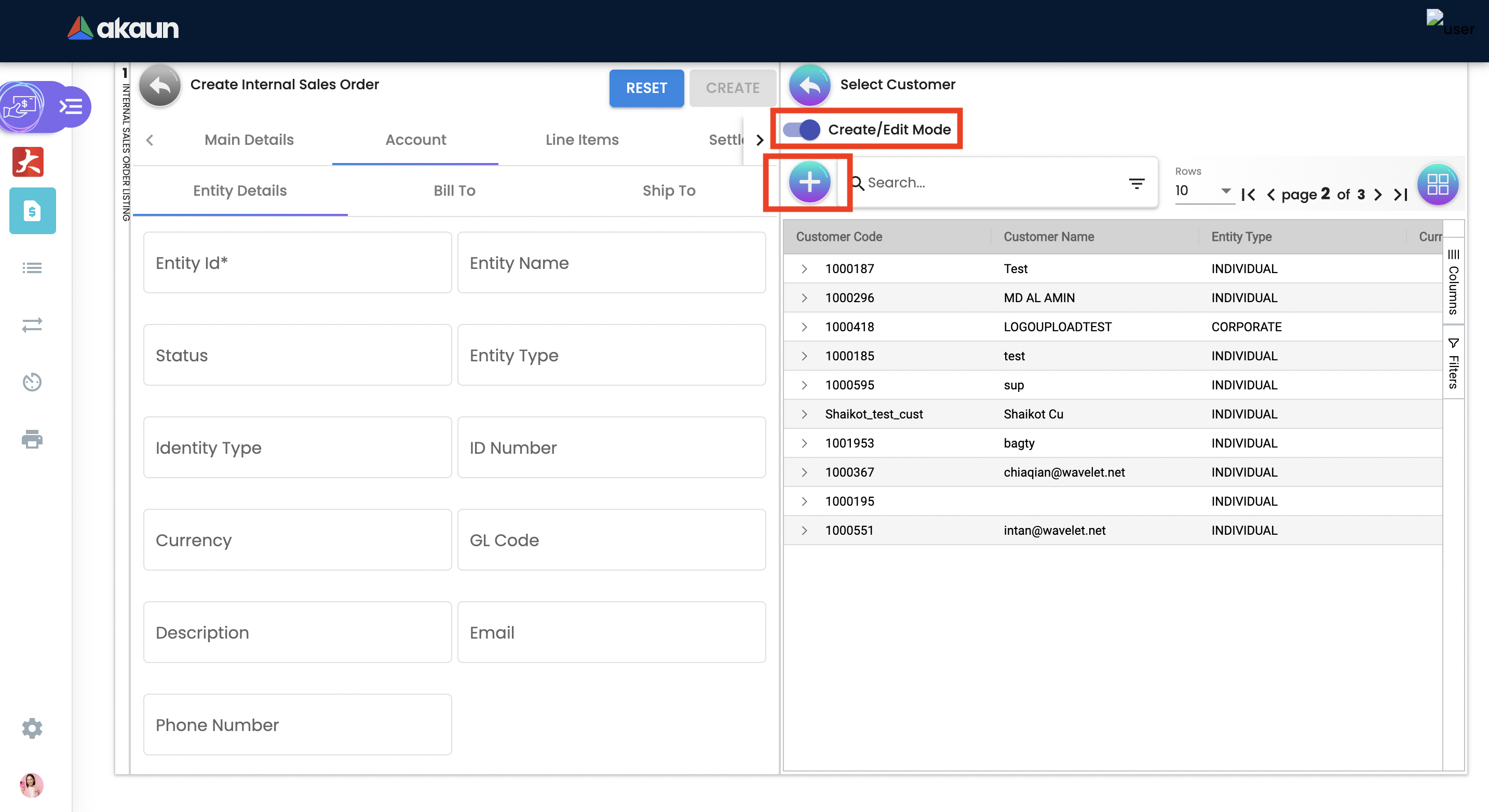Open the search filter options icon

(1136, 184)
